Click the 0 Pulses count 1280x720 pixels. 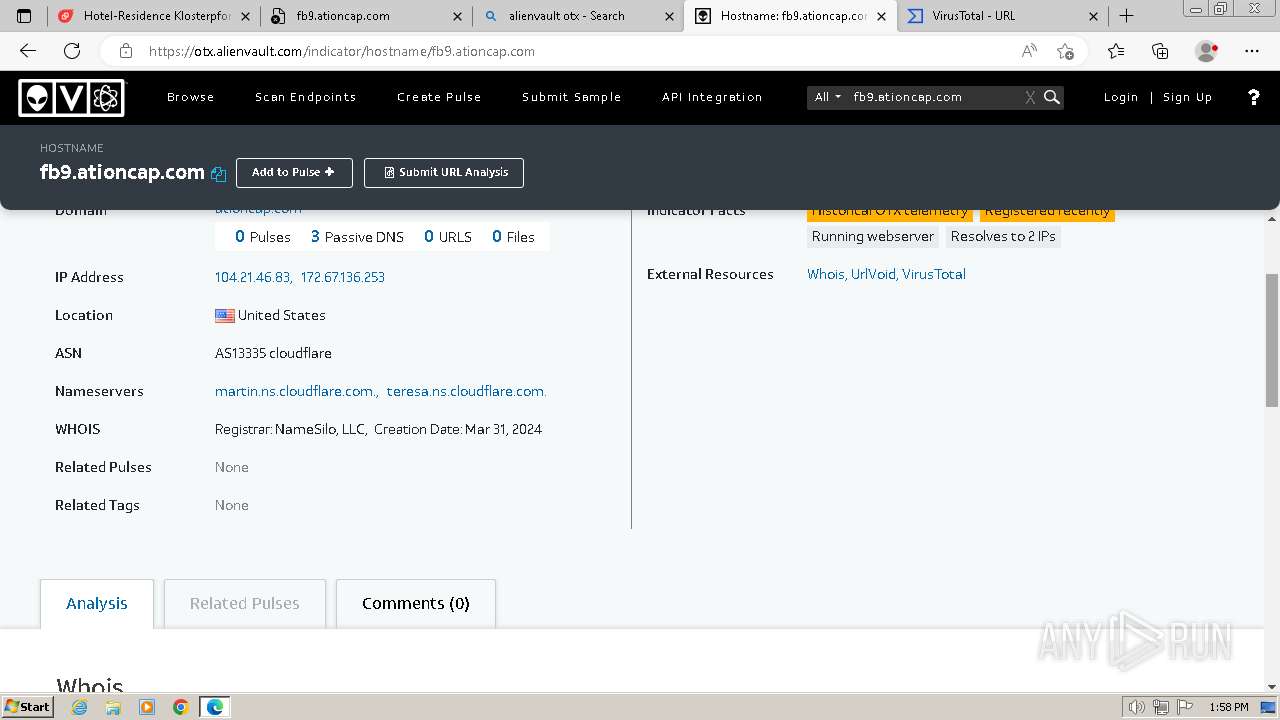click(263, 237)
